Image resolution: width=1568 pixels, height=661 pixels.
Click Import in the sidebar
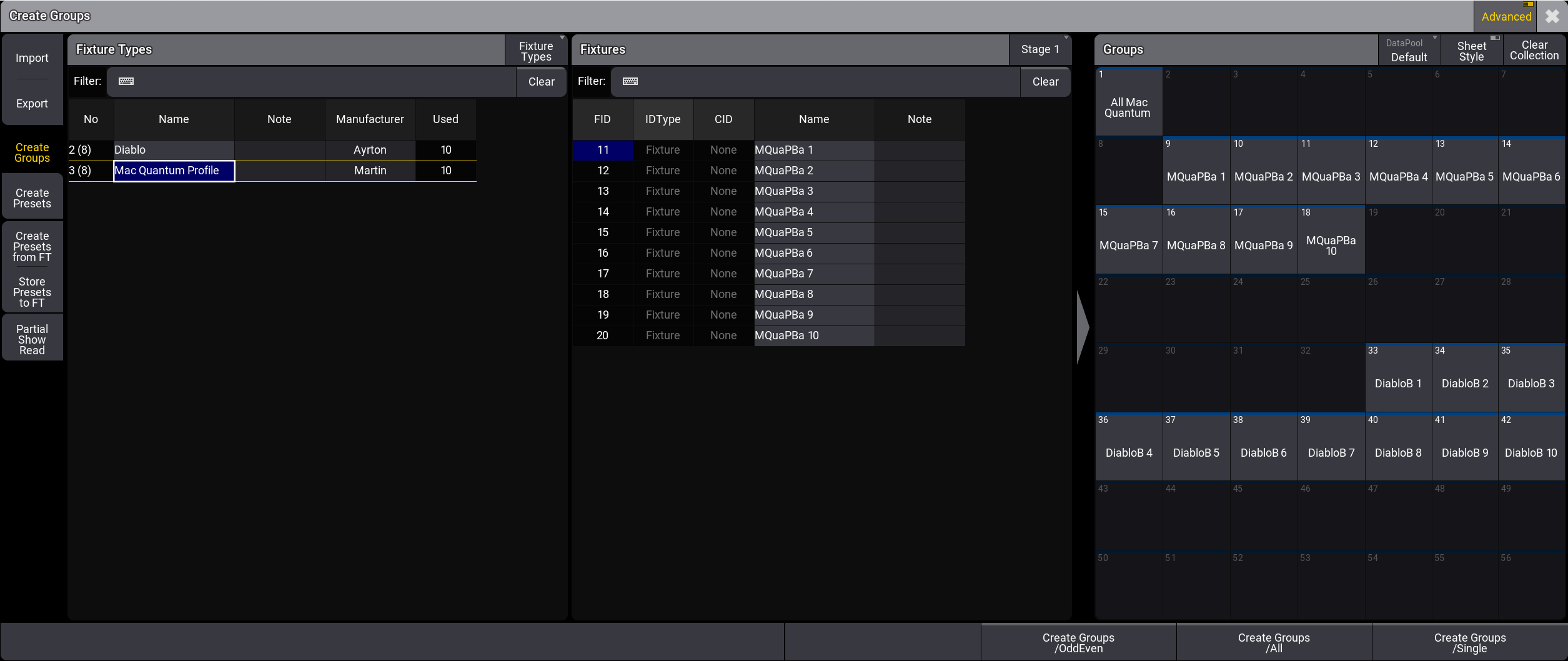[32, 58]
